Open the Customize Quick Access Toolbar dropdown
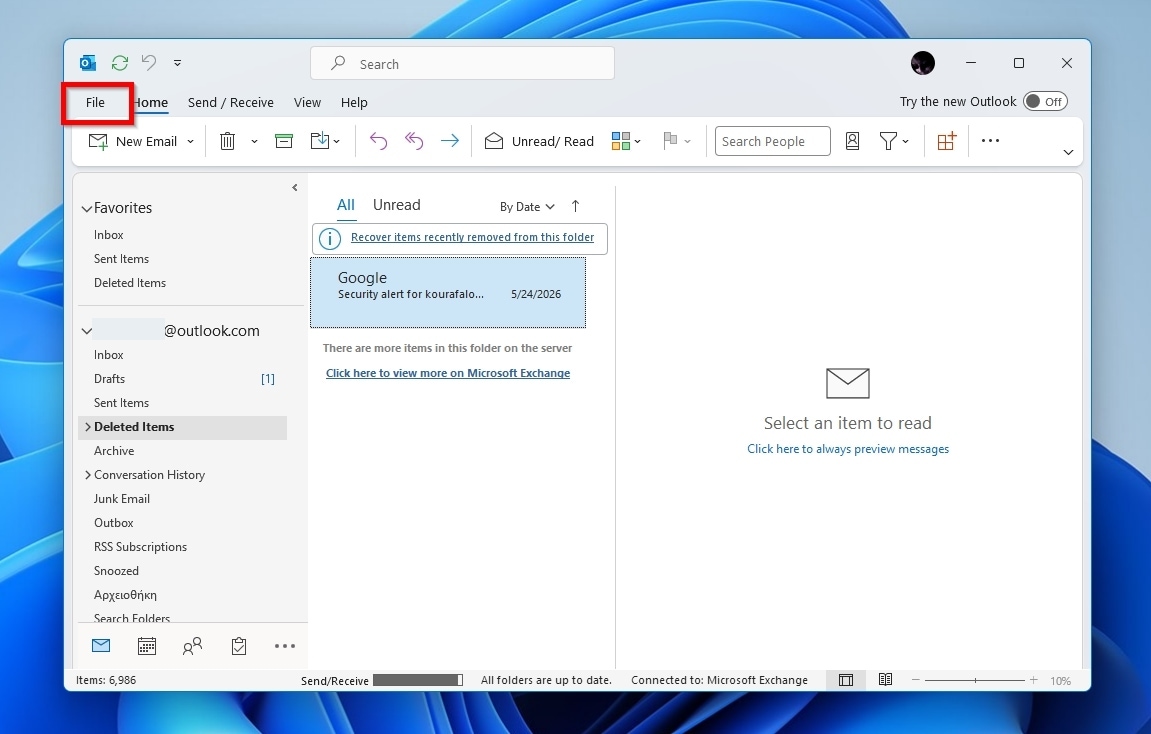The image size is (1151, 734). pyautogui.click(x=177, y=63)
